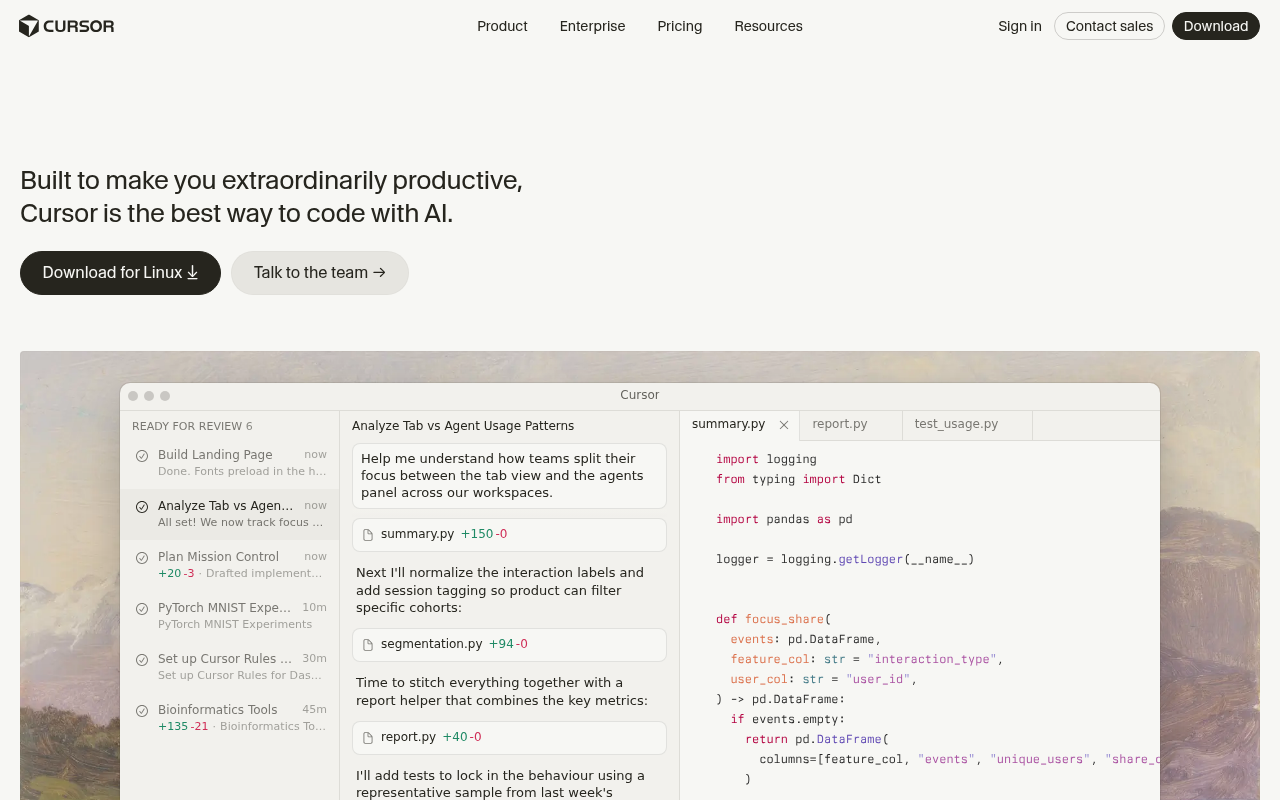The height and width of the screenshot is (800, 1280).
Task: Click the check icon beside Build Landing Page
Action: (x=141, y=457)
